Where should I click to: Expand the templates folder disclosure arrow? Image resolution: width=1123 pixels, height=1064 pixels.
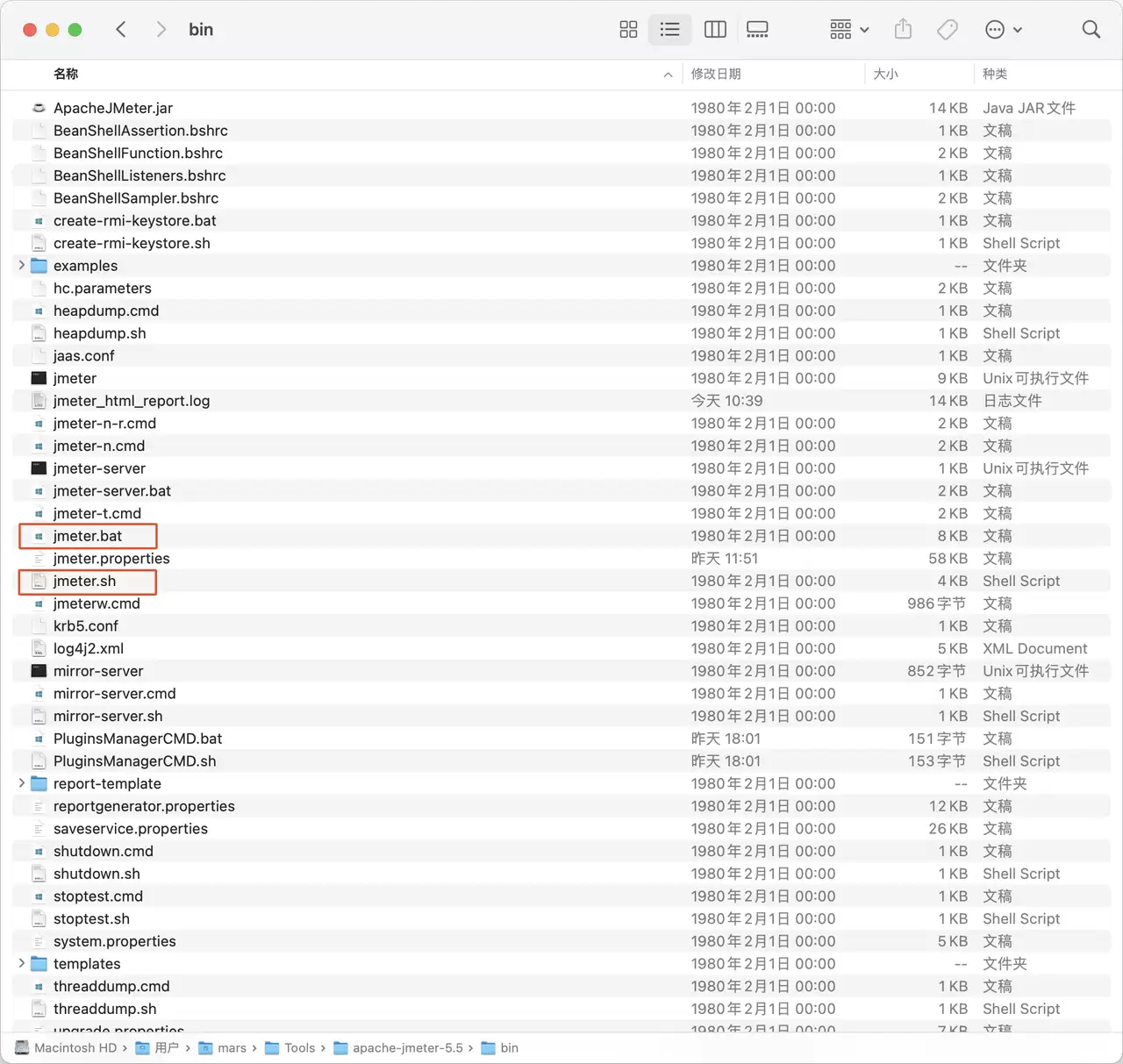click(x=22, y=963)
